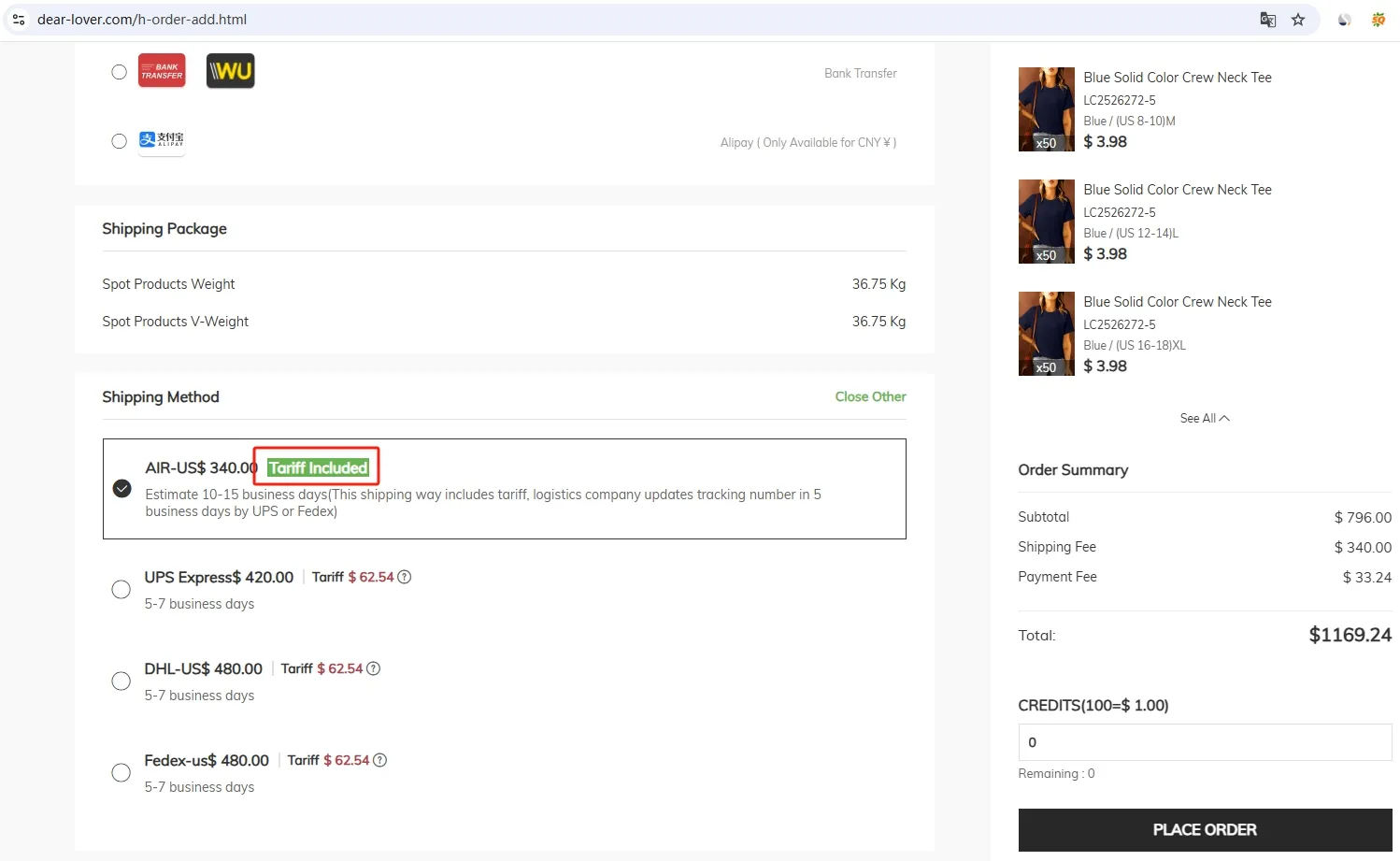Image resolution: width=1400 pixels, height=861 pixels.
Task: Select Fedex shipping radio button
Action: pyautogui.click(x=121, y=773)
